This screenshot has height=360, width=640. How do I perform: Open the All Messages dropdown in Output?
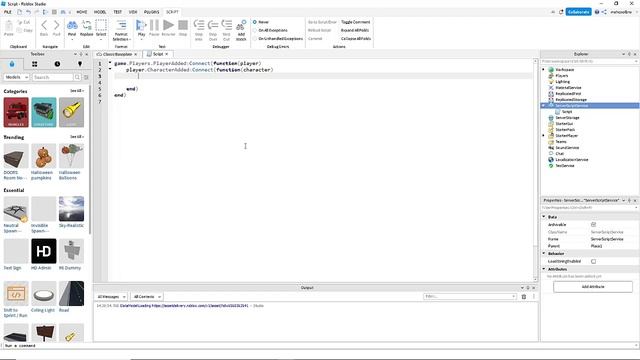tap(111, 297)
